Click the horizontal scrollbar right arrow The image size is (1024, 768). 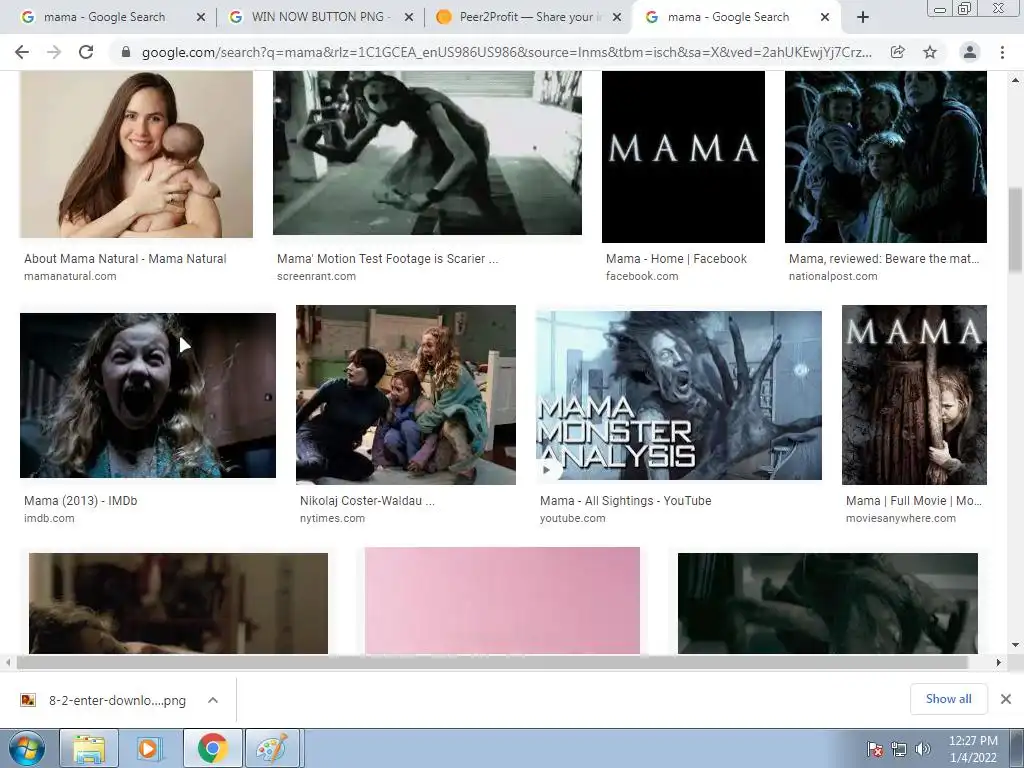999,662
